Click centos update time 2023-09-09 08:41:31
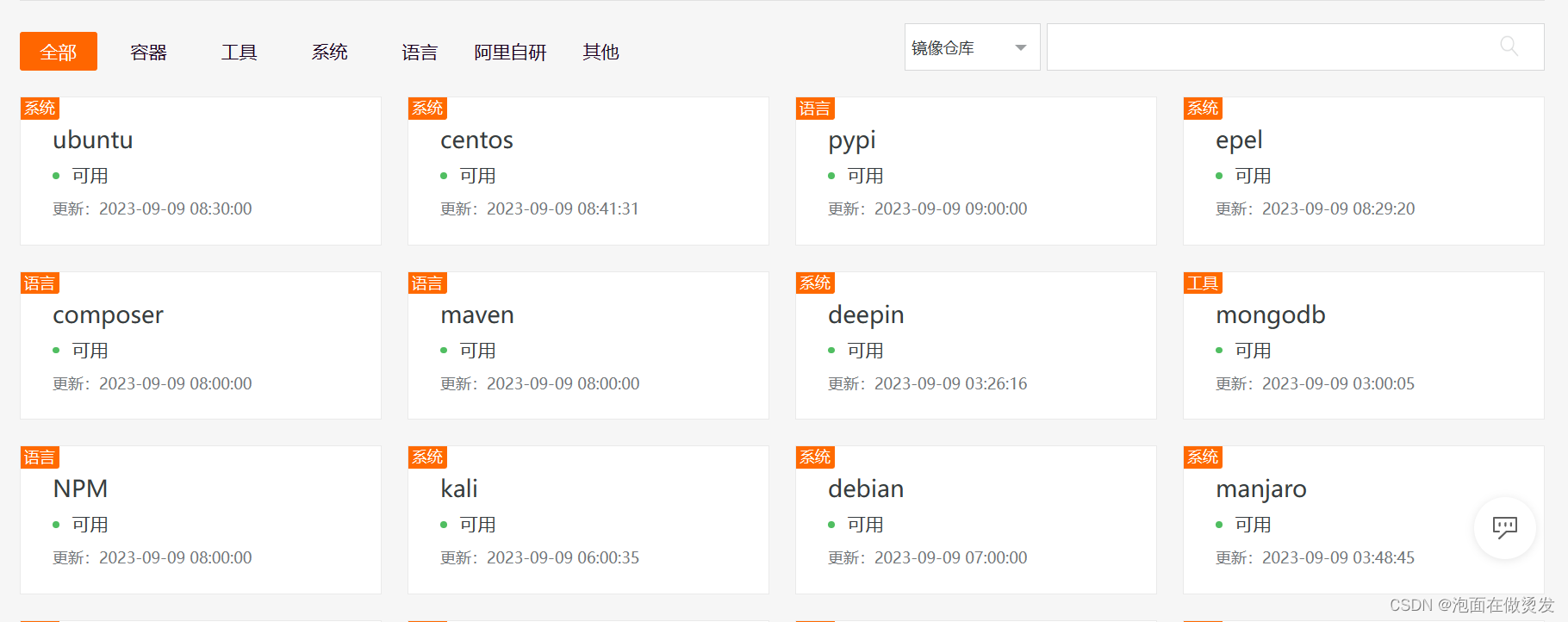1568x622 pixels. pyautogui.click(x=563, y=208)
